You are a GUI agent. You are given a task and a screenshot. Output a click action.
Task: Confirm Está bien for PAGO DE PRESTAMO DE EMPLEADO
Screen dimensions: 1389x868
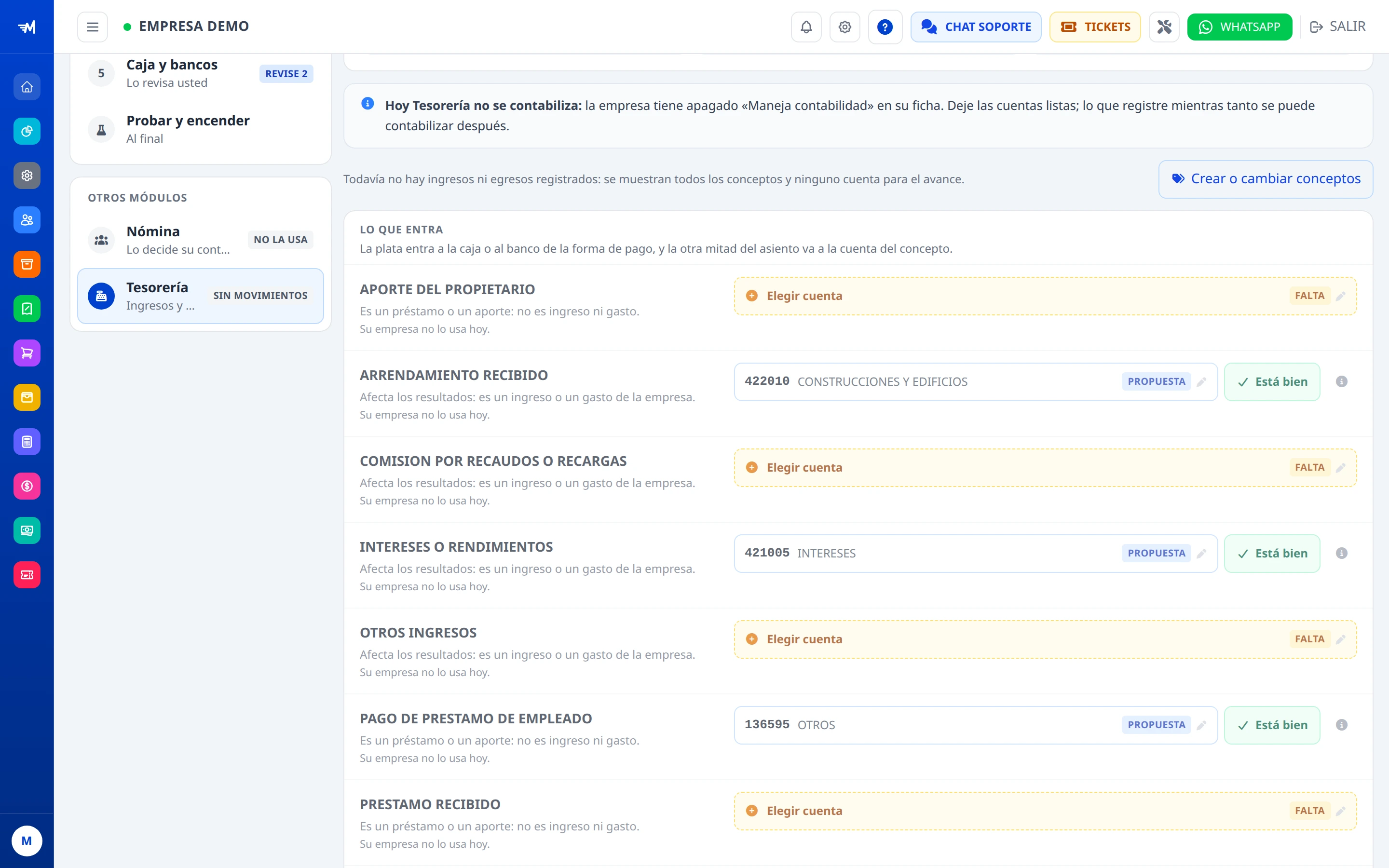click(x=1272, y=725)
